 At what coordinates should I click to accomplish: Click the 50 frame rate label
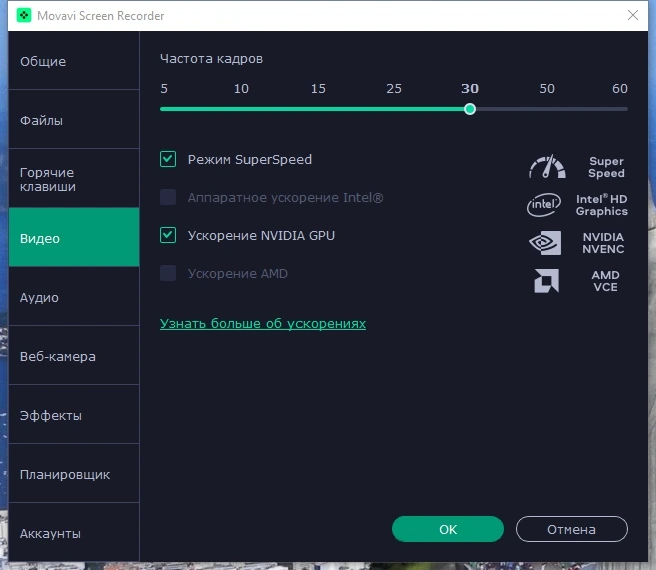(x=547, y=89)
